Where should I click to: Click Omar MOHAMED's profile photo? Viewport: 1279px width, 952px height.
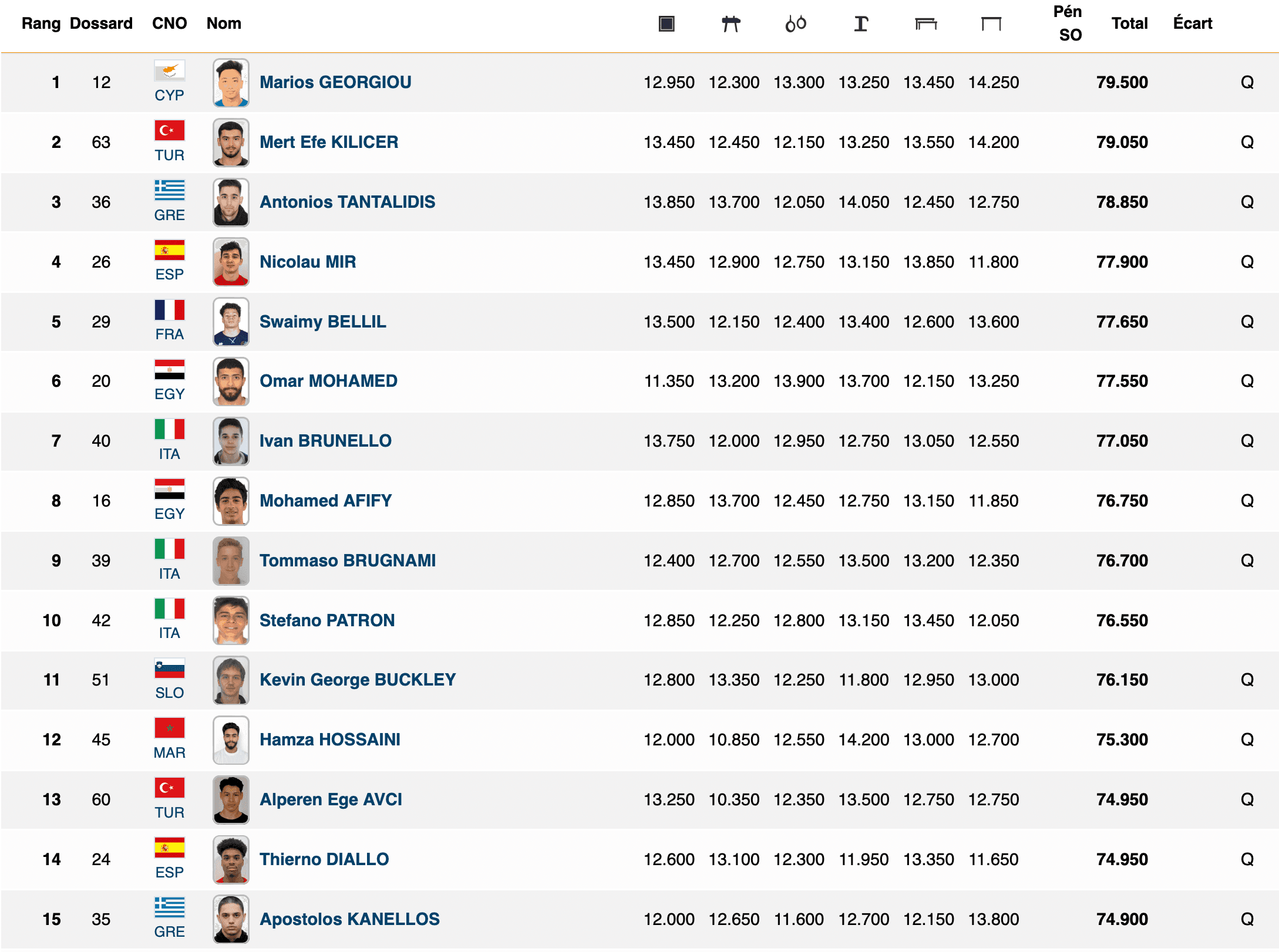[231, 382]
